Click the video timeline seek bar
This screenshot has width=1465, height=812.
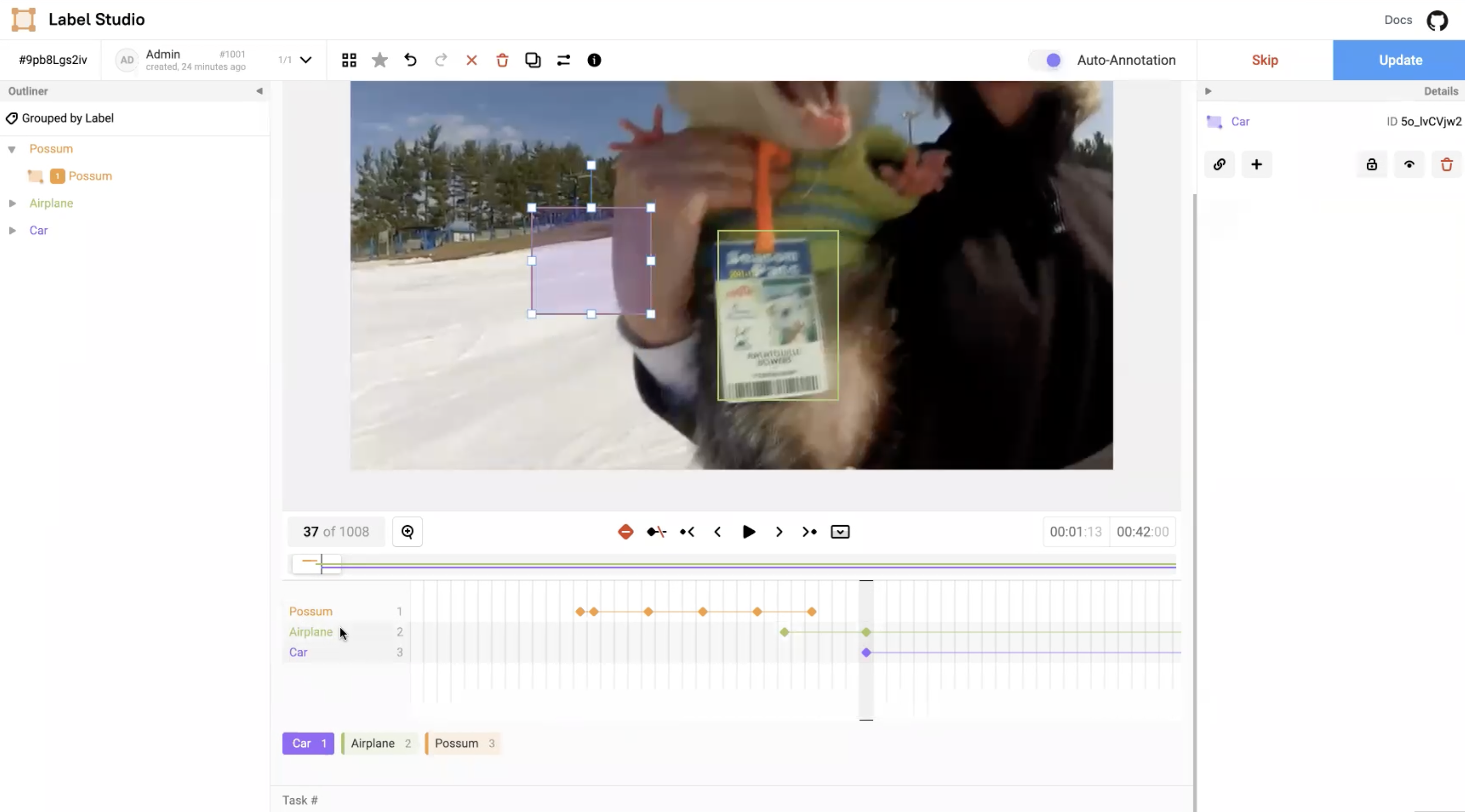point(739,565)
